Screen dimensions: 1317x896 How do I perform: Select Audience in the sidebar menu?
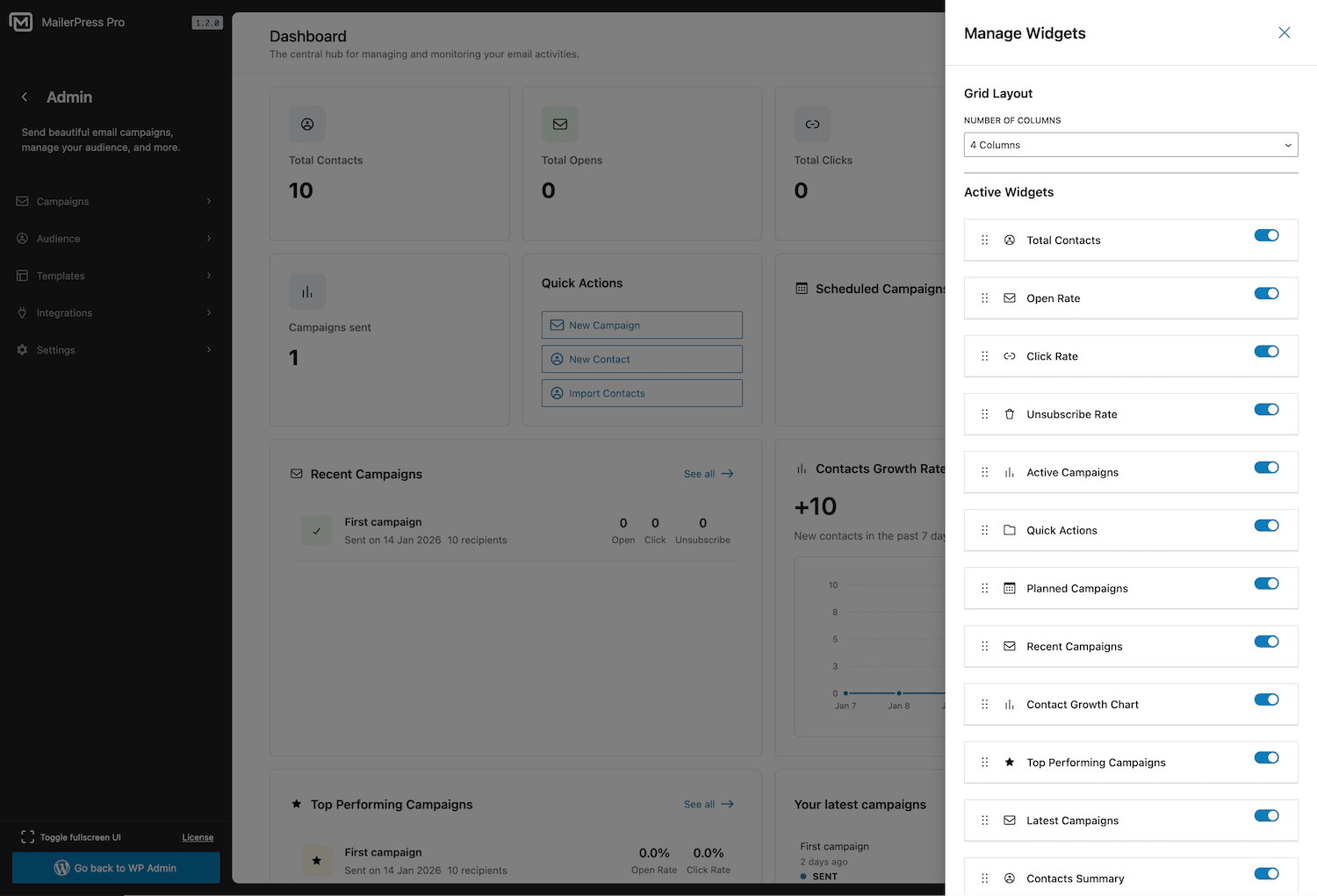58,238
